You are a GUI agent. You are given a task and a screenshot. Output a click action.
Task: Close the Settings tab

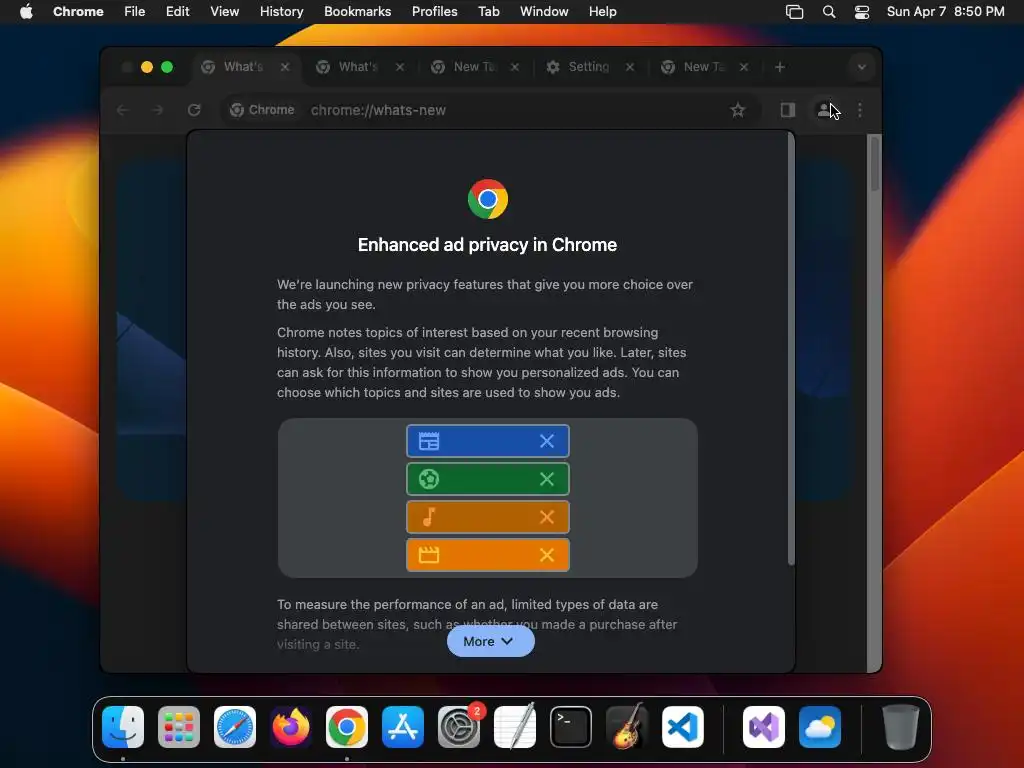point(630,67)
